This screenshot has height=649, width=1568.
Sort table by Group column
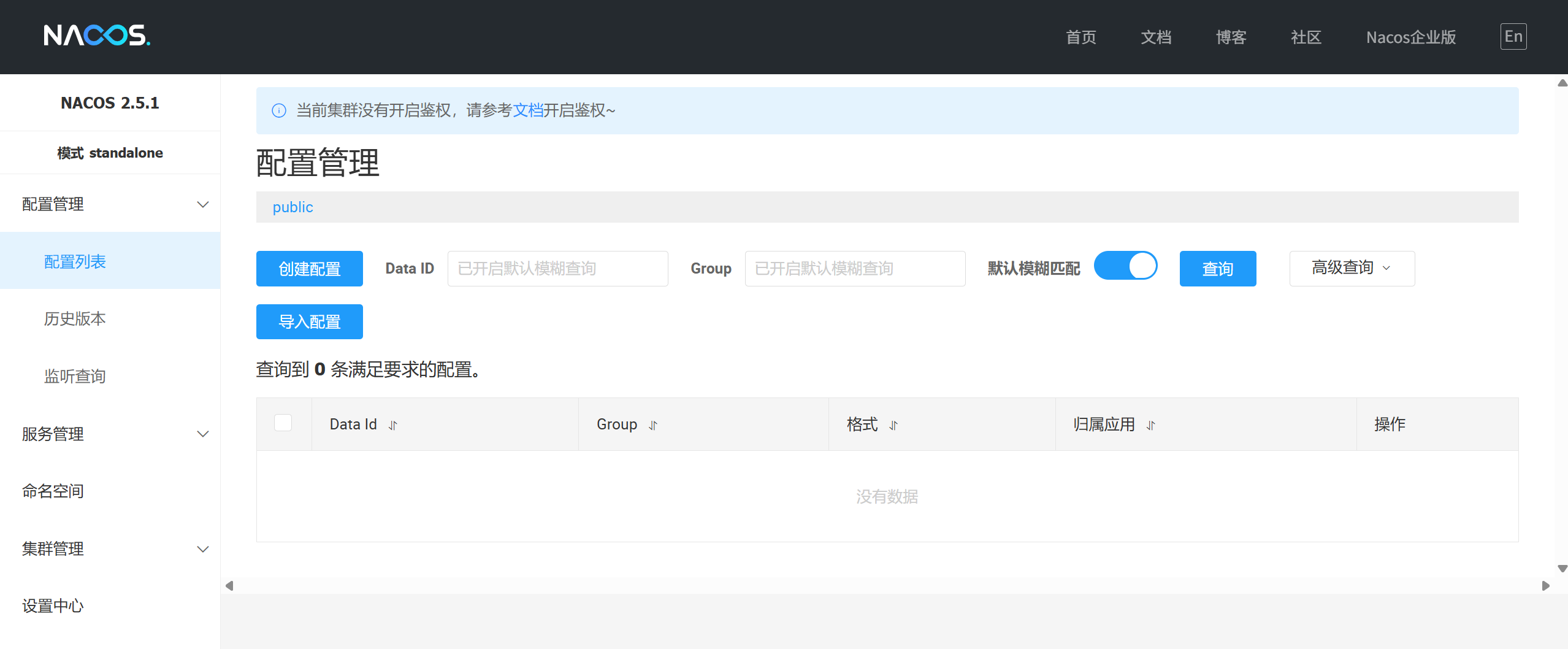tap(653, 425)
